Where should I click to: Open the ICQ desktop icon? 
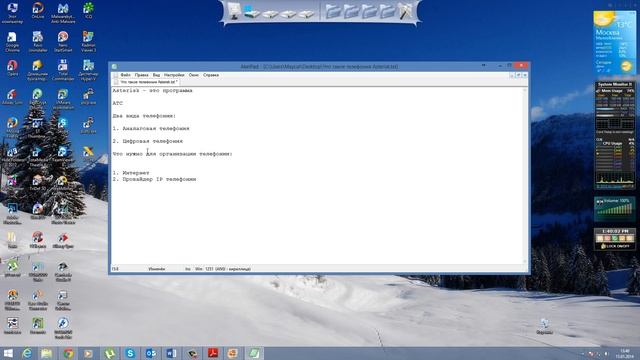[x=88, y=11]
